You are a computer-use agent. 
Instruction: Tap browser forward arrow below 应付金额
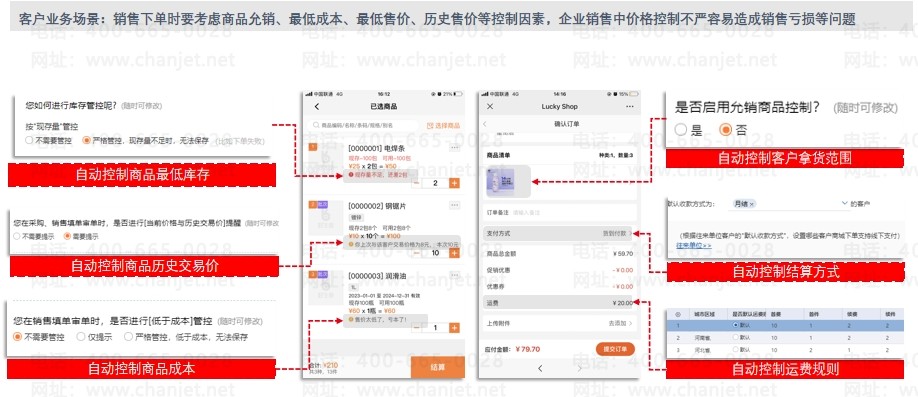tap(580, 368)
